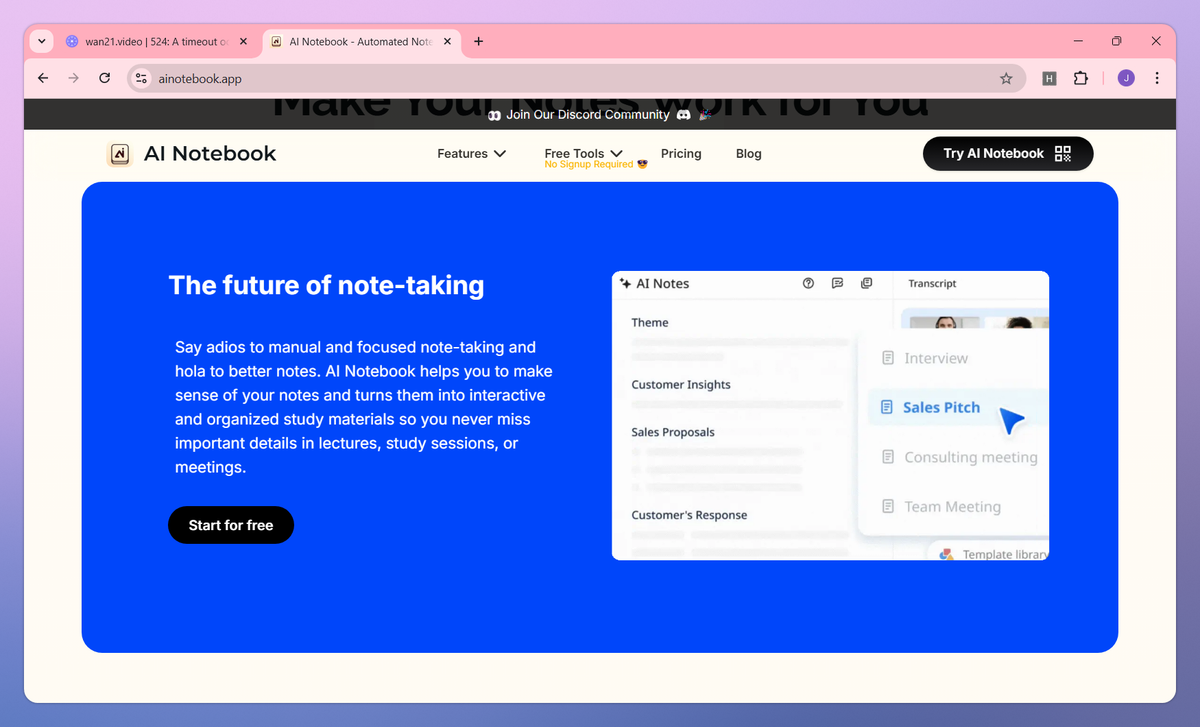Open the help question-mark icon
The height and width of the screenshot is (727, 1200).
(x=808, y=284)
